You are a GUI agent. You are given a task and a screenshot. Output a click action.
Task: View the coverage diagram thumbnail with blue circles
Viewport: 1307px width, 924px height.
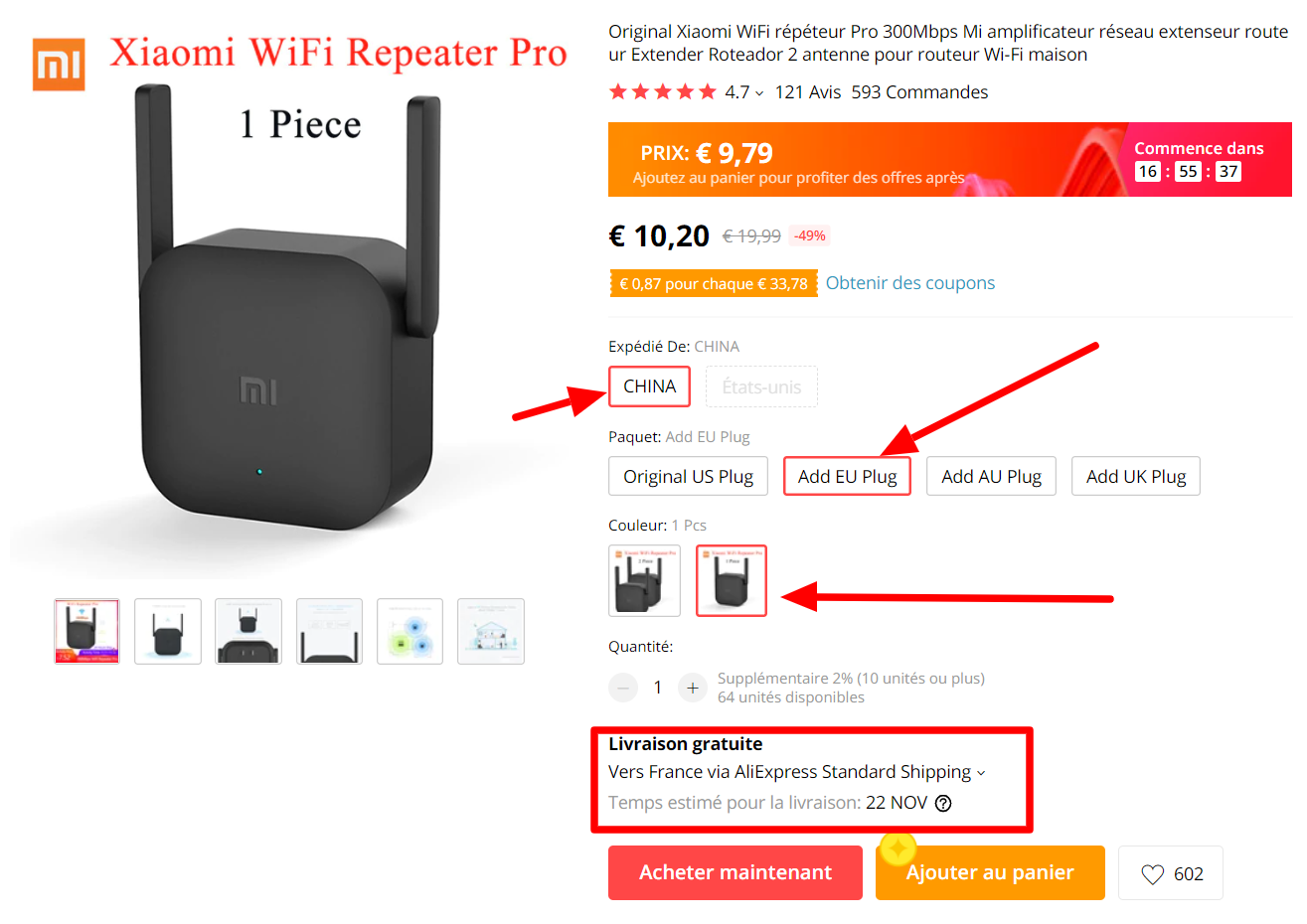pos(409,631)
